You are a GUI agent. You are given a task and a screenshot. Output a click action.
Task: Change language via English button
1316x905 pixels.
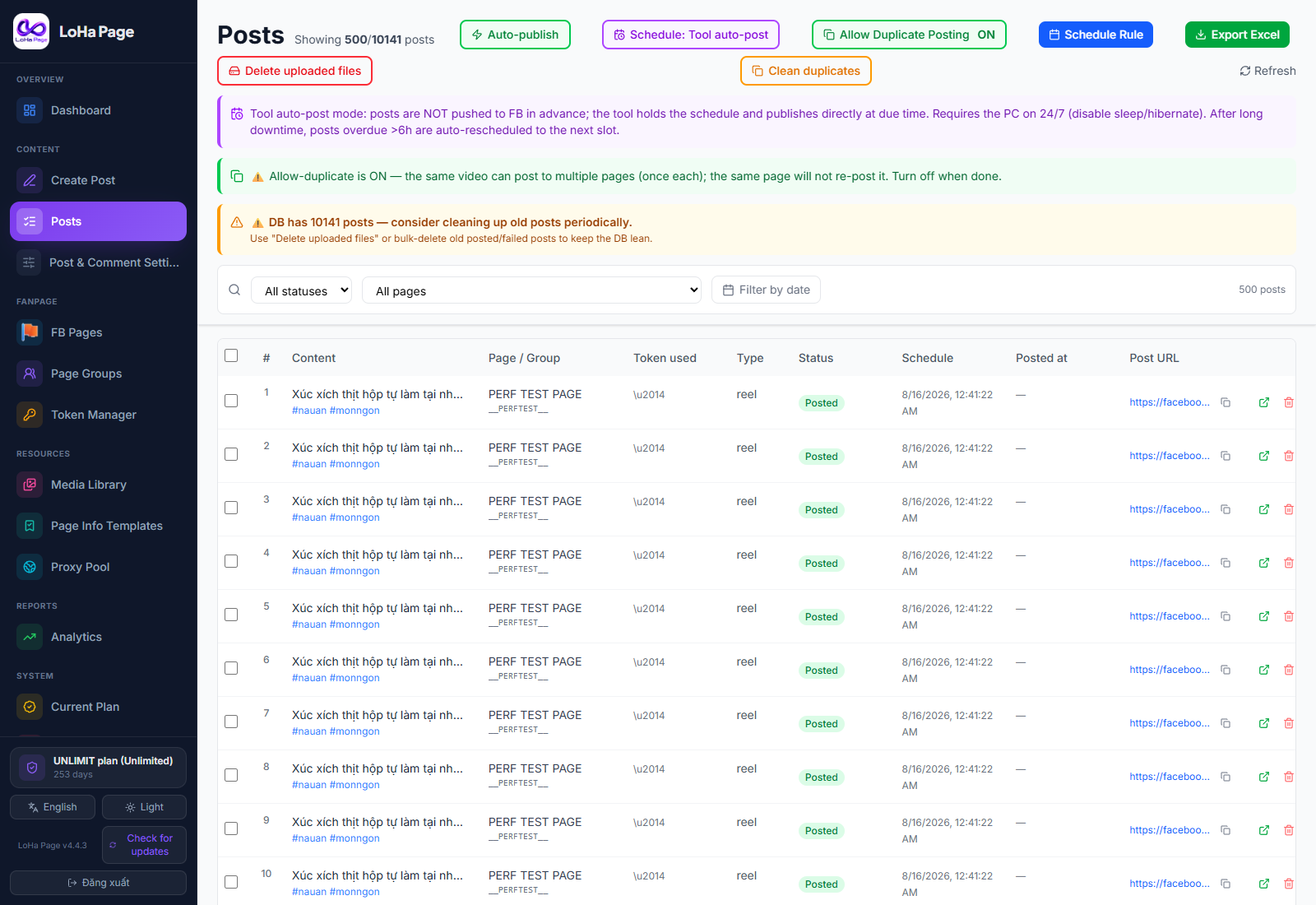click(x=53, y=807)
